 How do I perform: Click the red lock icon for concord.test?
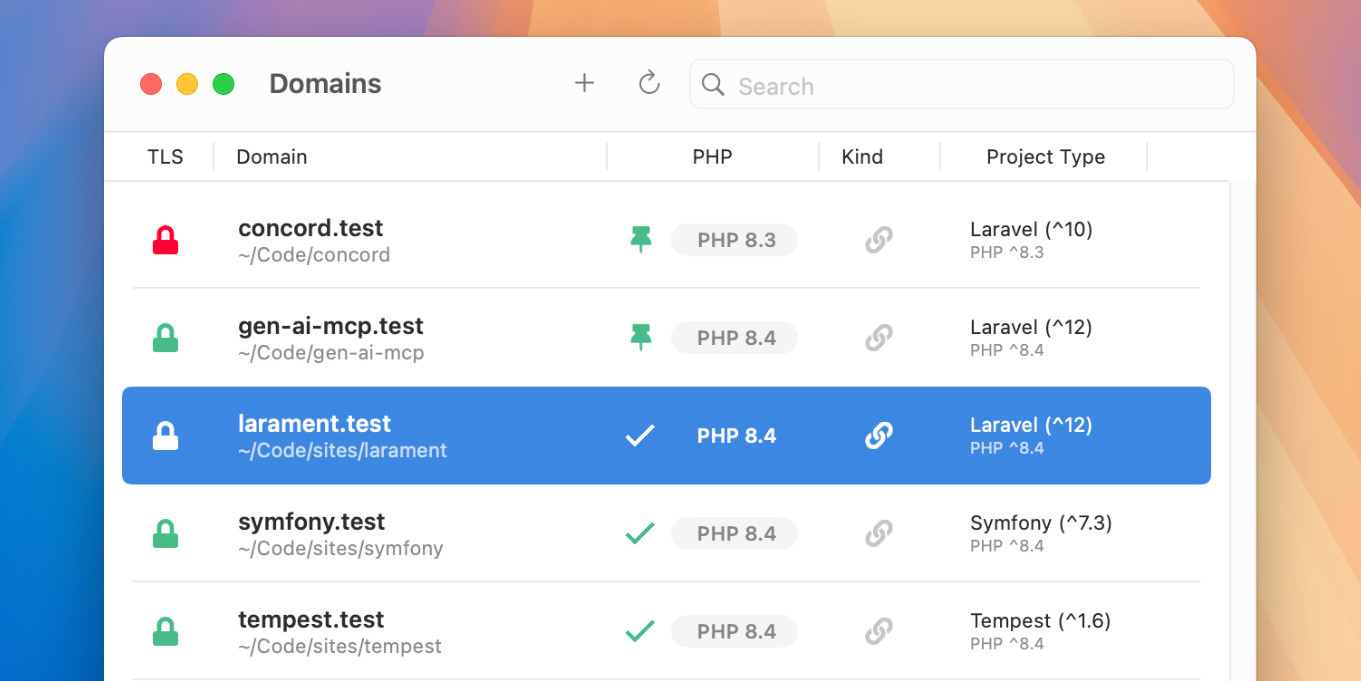pos(165,240)
